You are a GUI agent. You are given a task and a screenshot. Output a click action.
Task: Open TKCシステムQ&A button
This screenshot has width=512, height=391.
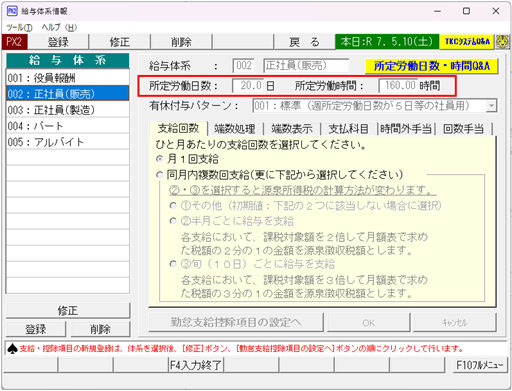[467, 42]
